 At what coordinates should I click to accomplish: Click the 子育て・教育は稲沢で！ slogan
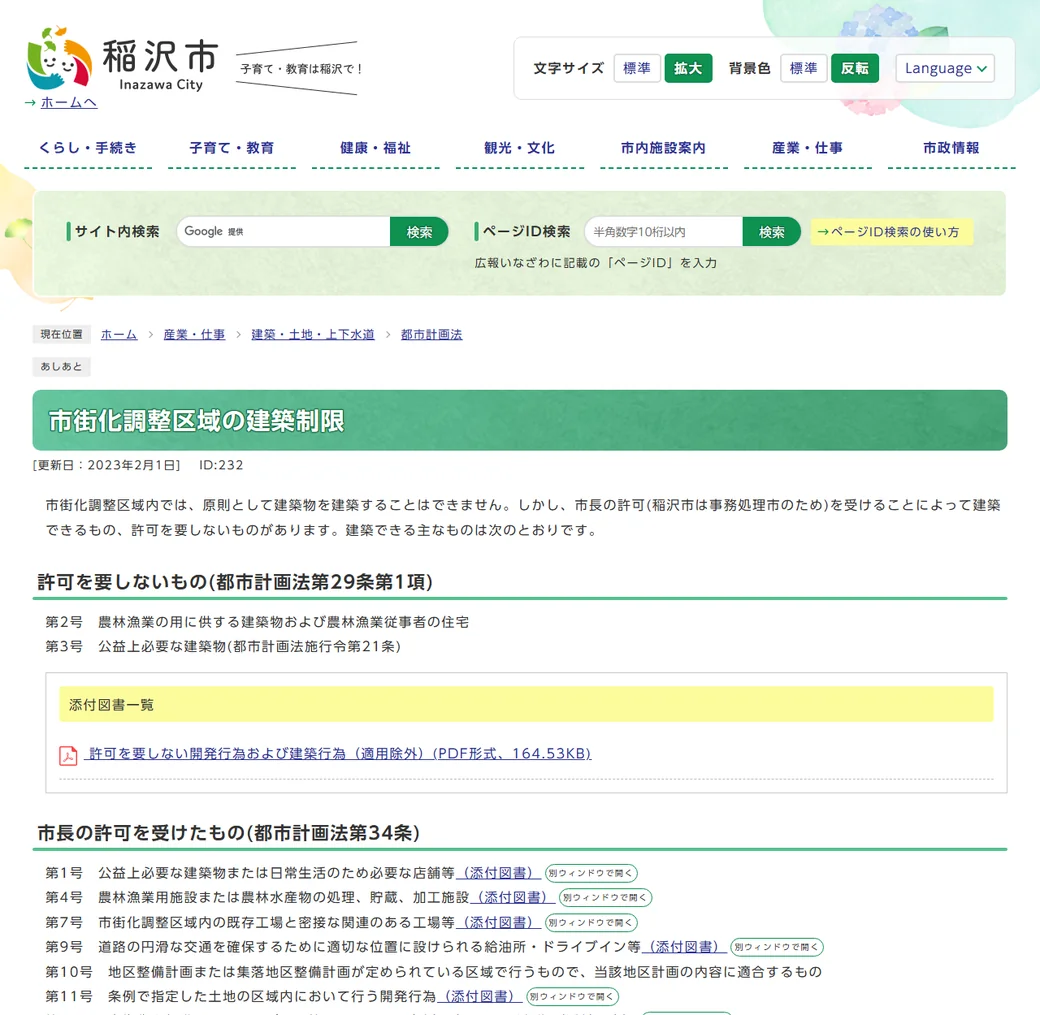(x=301, y=68)
